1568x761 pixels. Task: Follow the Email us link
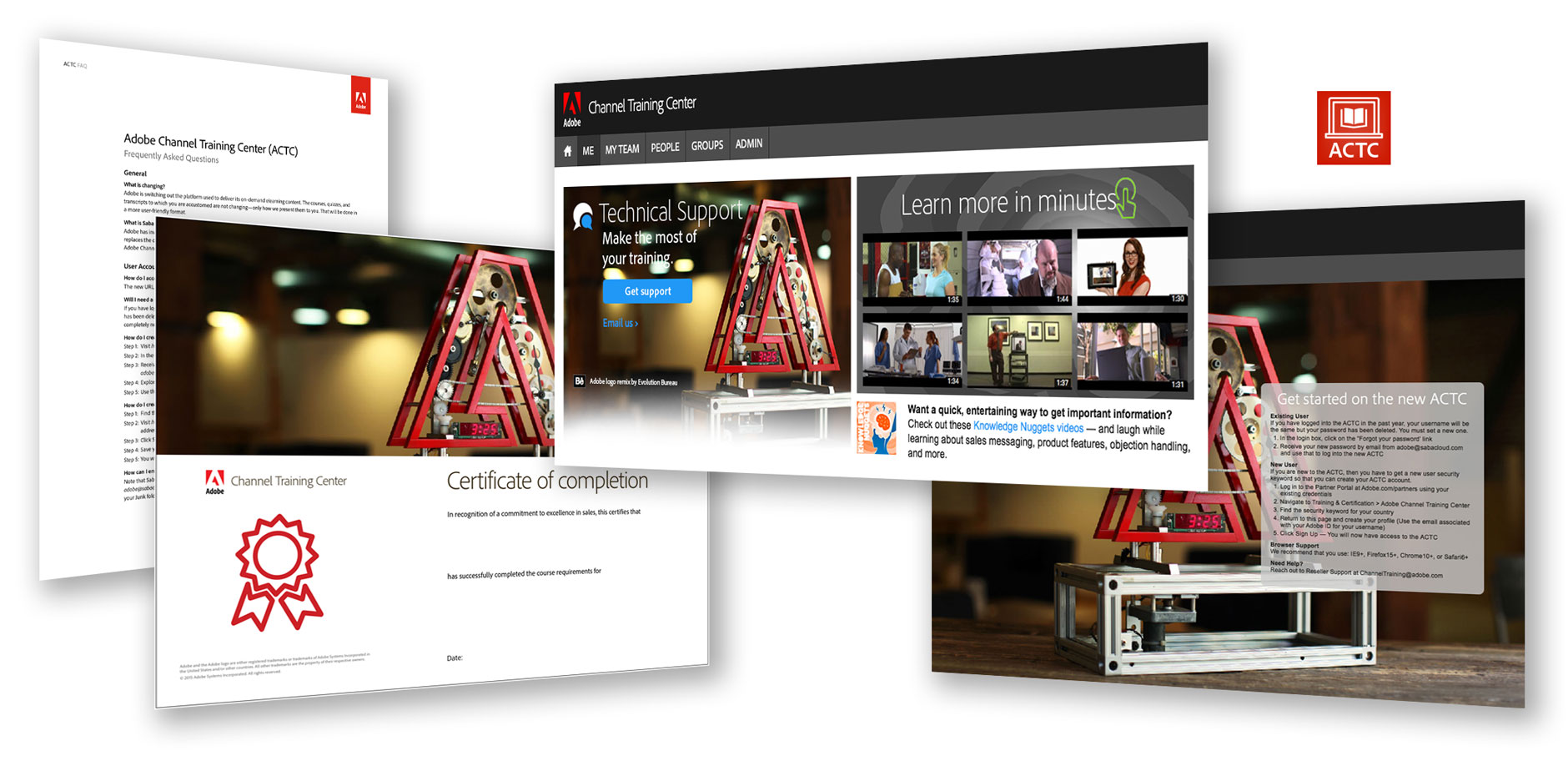pyautogui.click(x=620, y=323)
